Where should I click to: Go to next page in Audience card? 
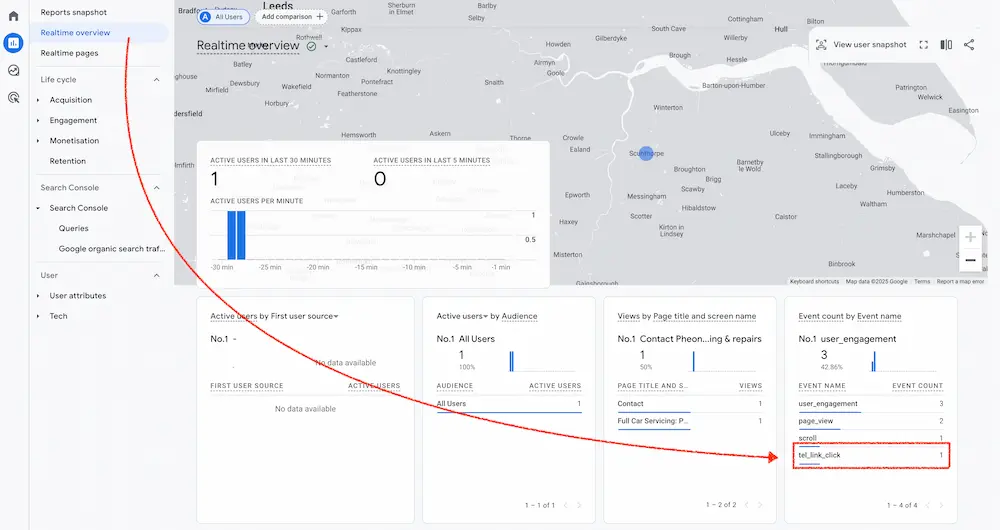pos(579,505)
